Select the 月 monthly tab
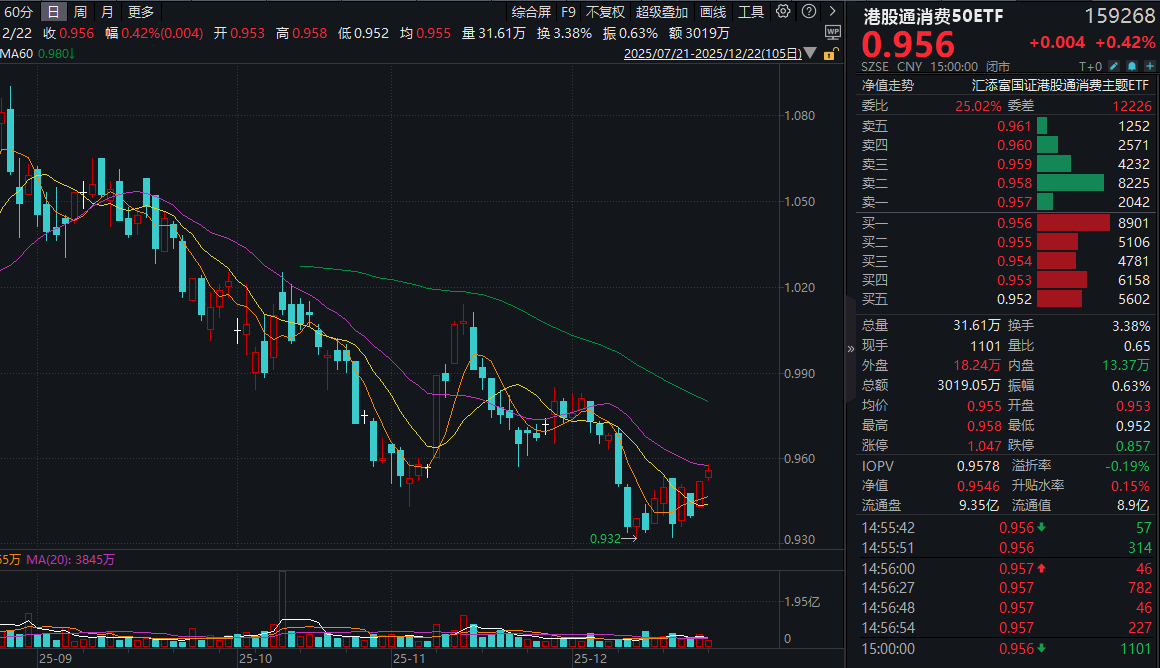The image size is (1160, 668). [x=107, y=12]
